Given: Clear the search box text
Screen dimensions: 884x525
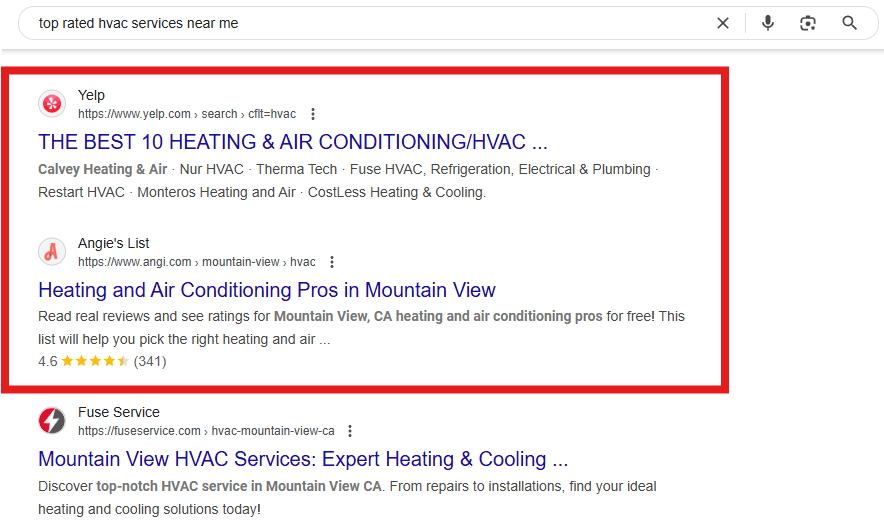Looking at the screenshot, I should (x=723, y=23).
